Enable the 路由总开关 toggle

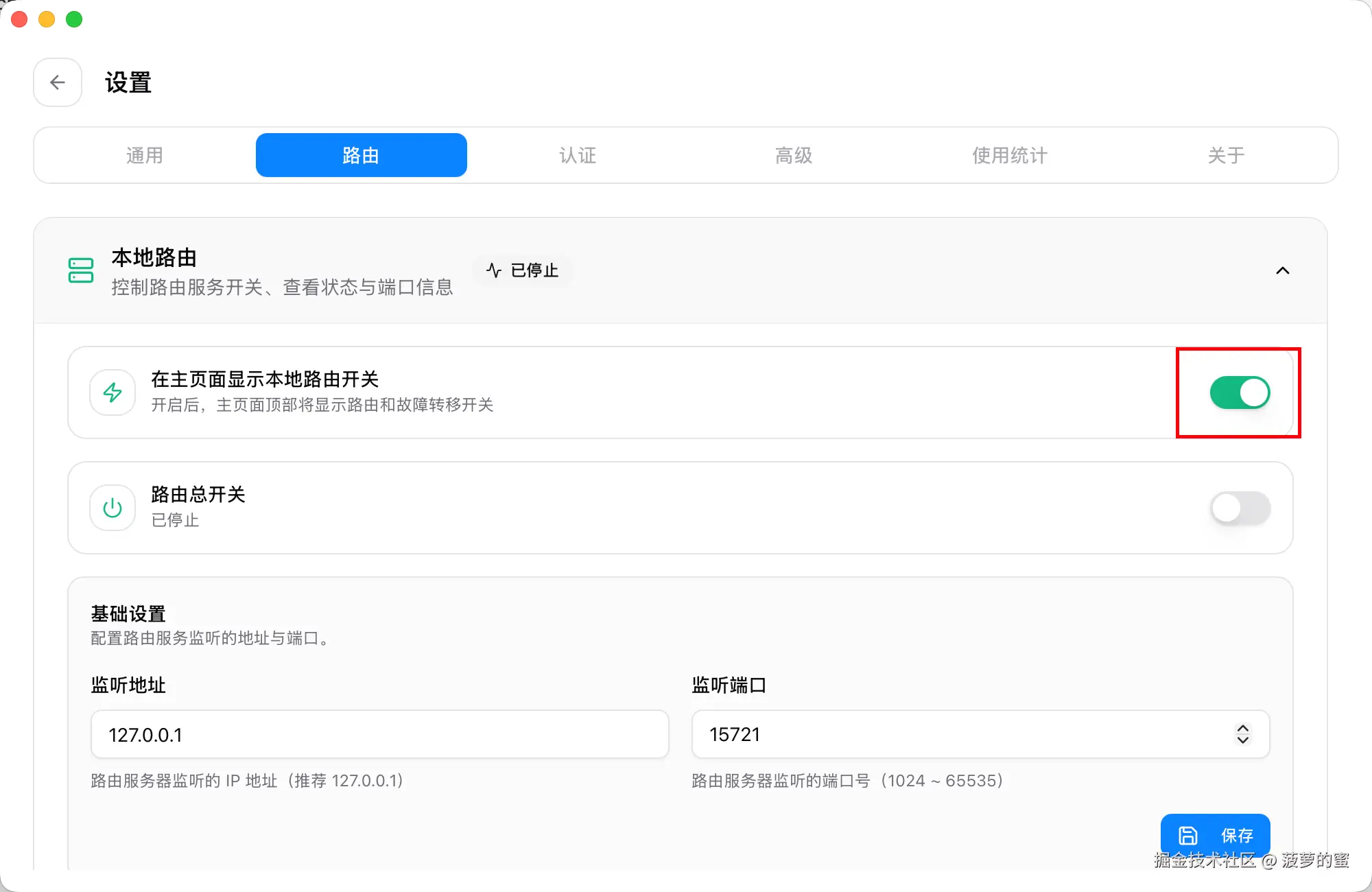(x=1240, y=508)
